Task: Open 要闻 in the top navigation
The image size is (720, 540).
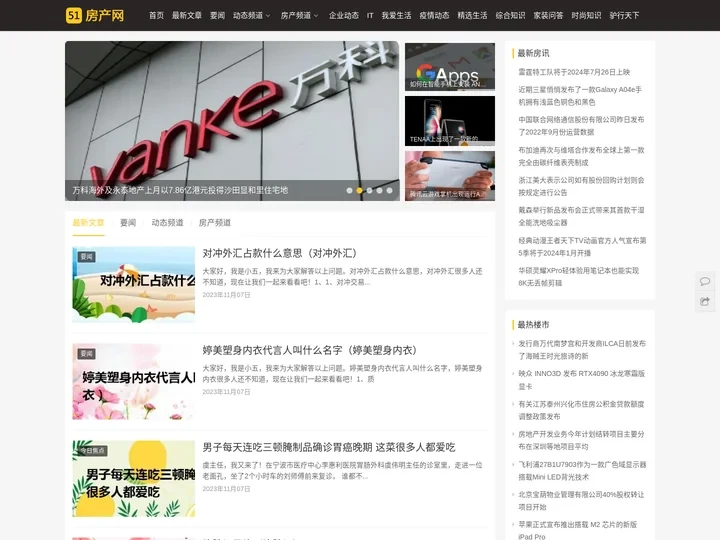Action: click(217, 16)
